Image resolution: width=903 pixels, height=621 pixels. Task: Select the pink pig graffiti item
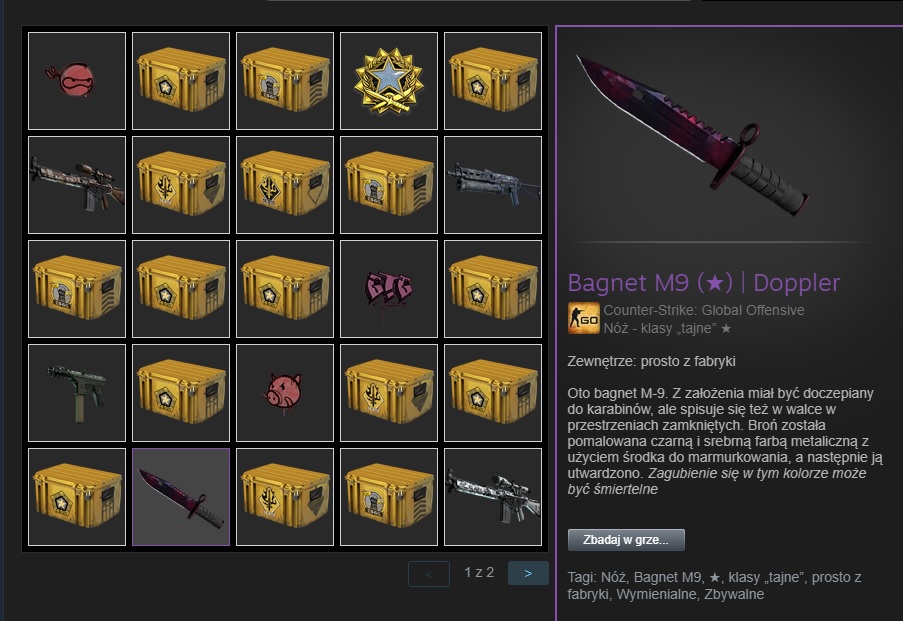pyautogui.click(x=285, y=393)
